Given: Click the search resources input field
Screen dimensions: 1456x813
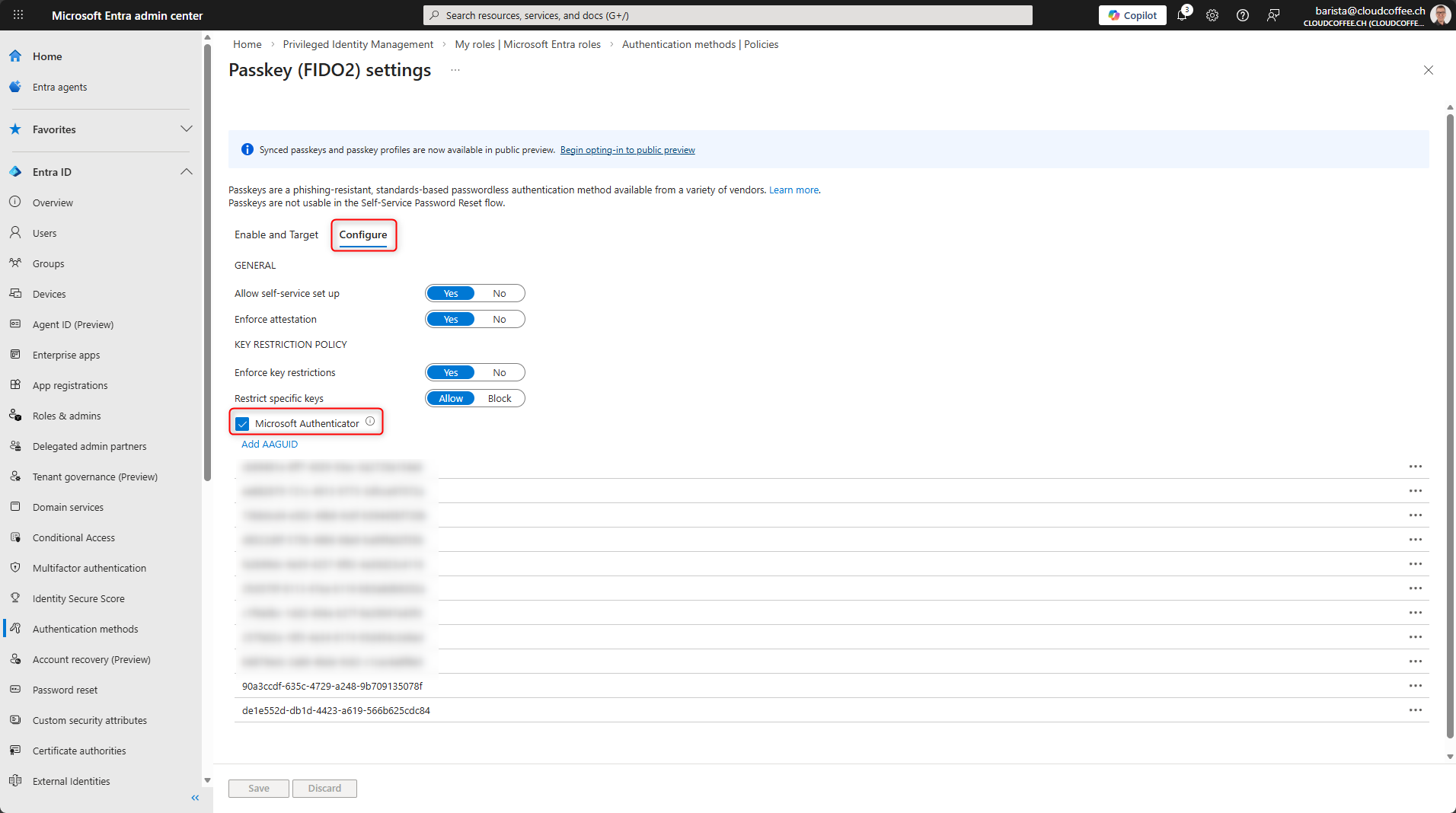Looking at the screenshot, I should click(x=727, y=15).
